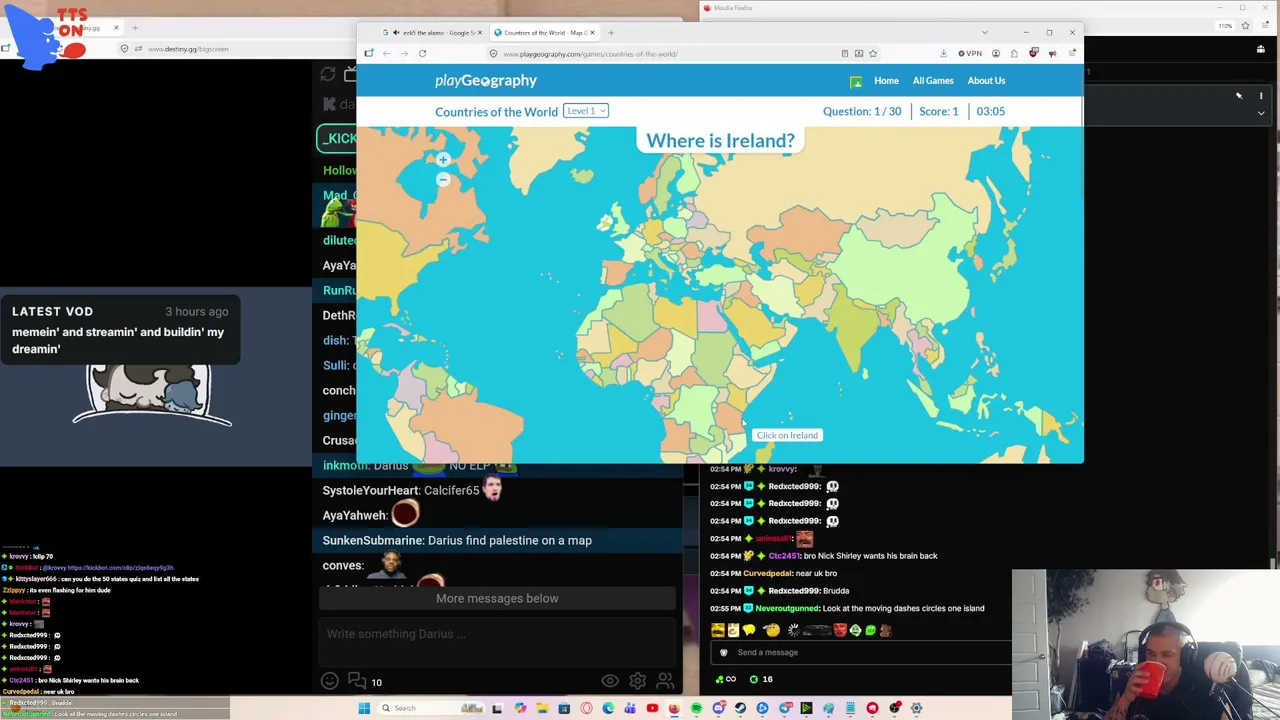The width and height of the screenshot is (1280, 720).
Task: Open File Explorer from the taskbar
Action: (x=542, y=708)
